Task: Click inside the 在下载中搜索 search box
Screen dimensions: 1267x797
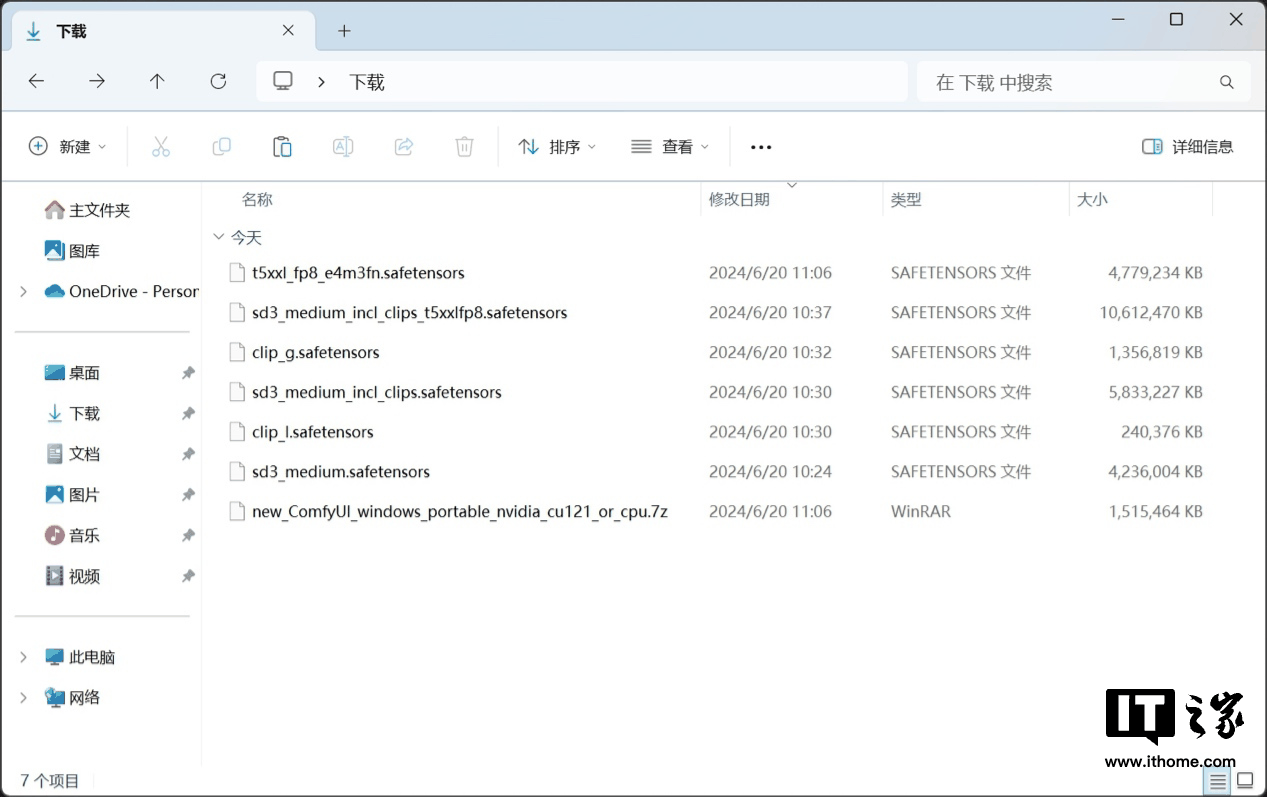Action: coord(1060,82)
